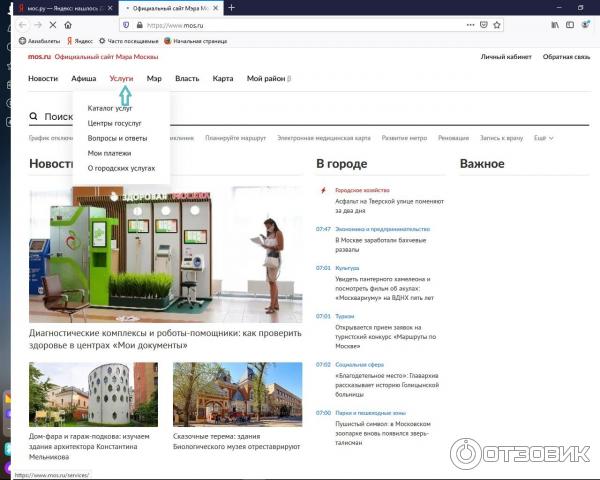Click the browser home icon
Image resolution: width=600 pixels, height=480 pixels.
point(68,24)
